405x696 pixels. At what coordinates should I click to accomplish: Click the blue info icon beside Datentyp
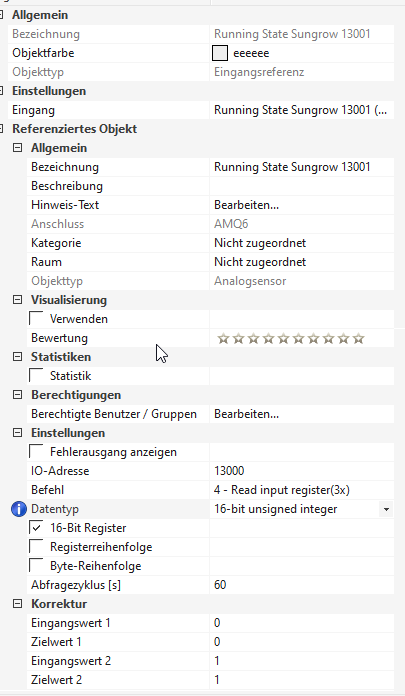point(19,509)
